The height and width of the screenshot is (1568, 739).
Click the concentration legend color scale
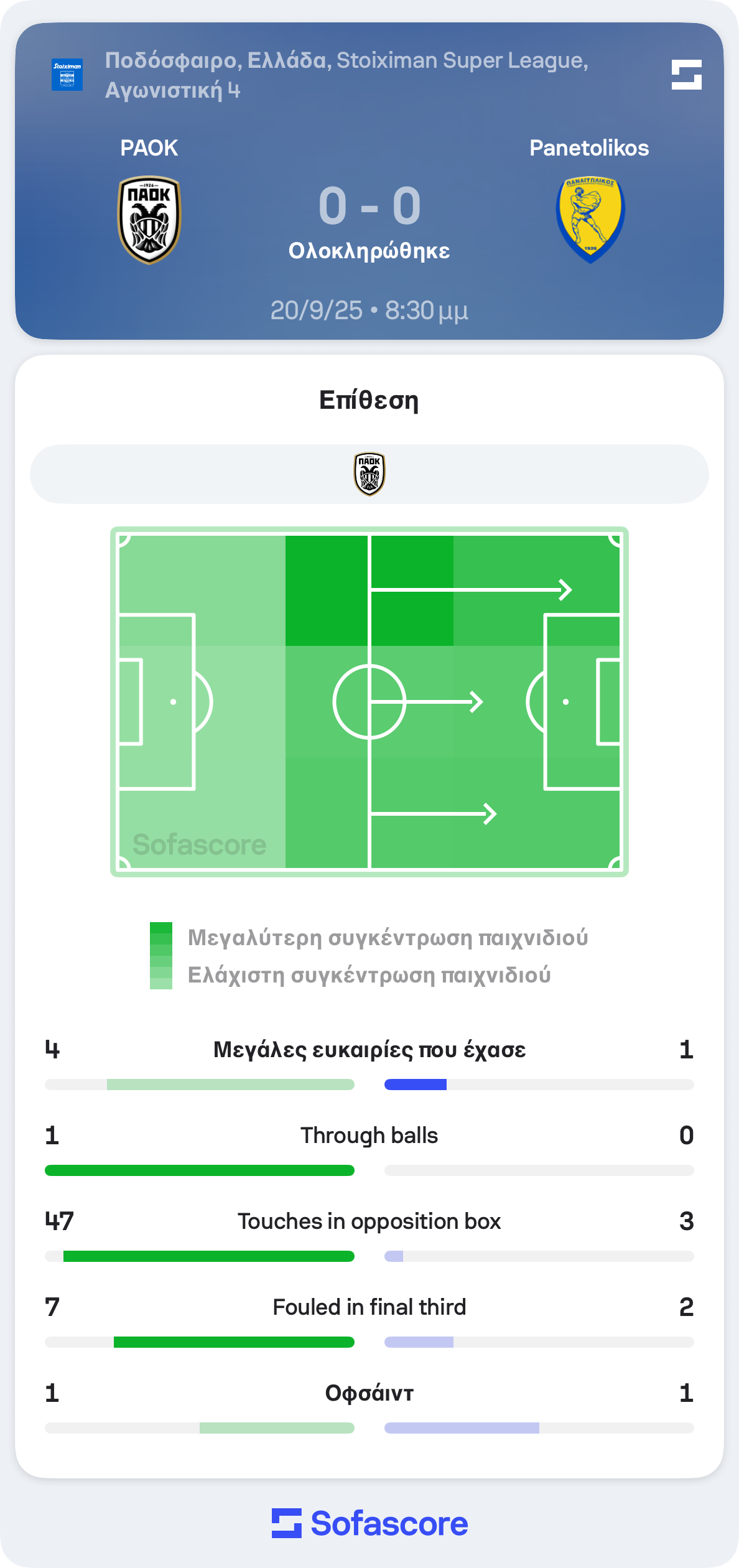click(x=161, y=956)
